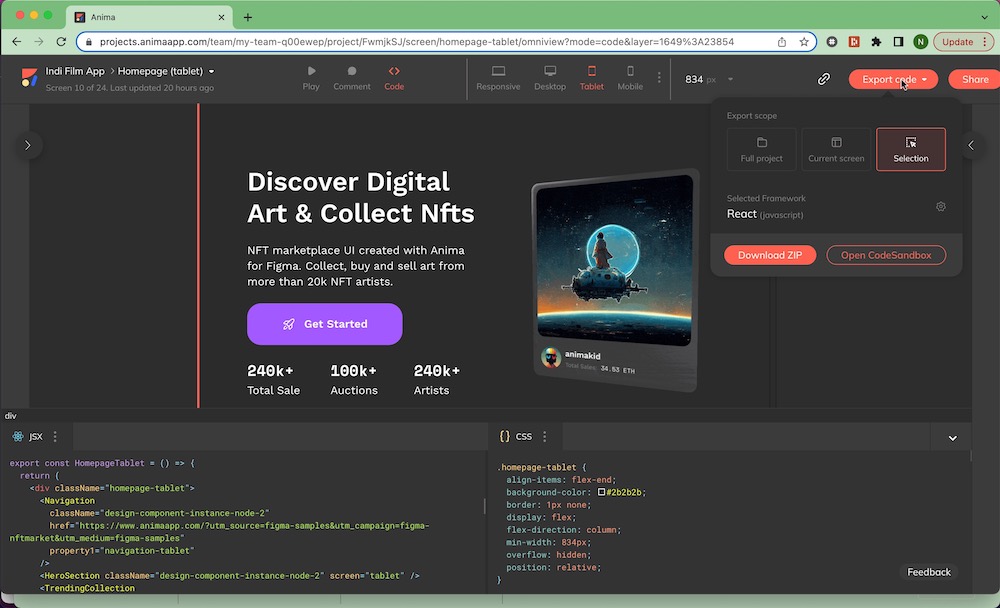Choose Full project export scope

click(762, 149)
